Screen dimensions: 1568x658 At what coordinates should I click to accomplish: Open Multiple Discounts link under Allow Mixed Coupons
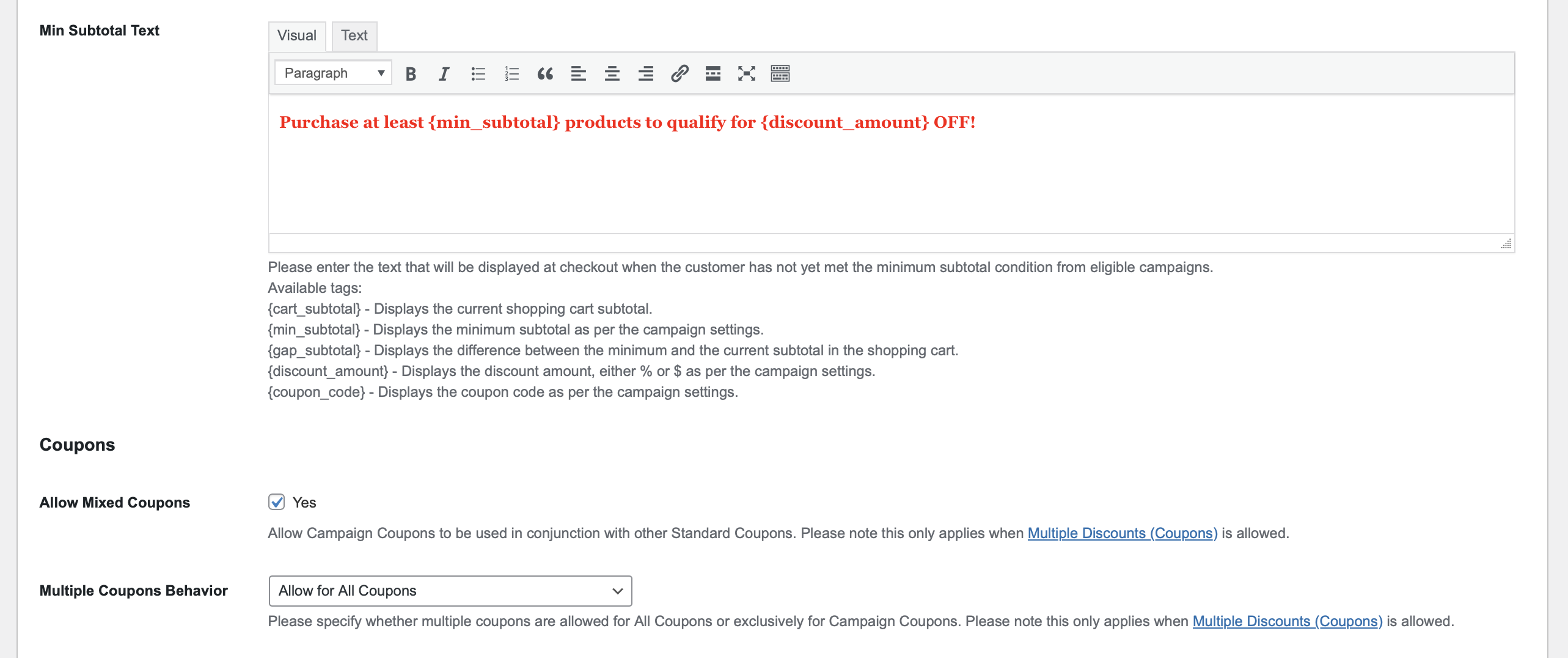click(1123, 533)
